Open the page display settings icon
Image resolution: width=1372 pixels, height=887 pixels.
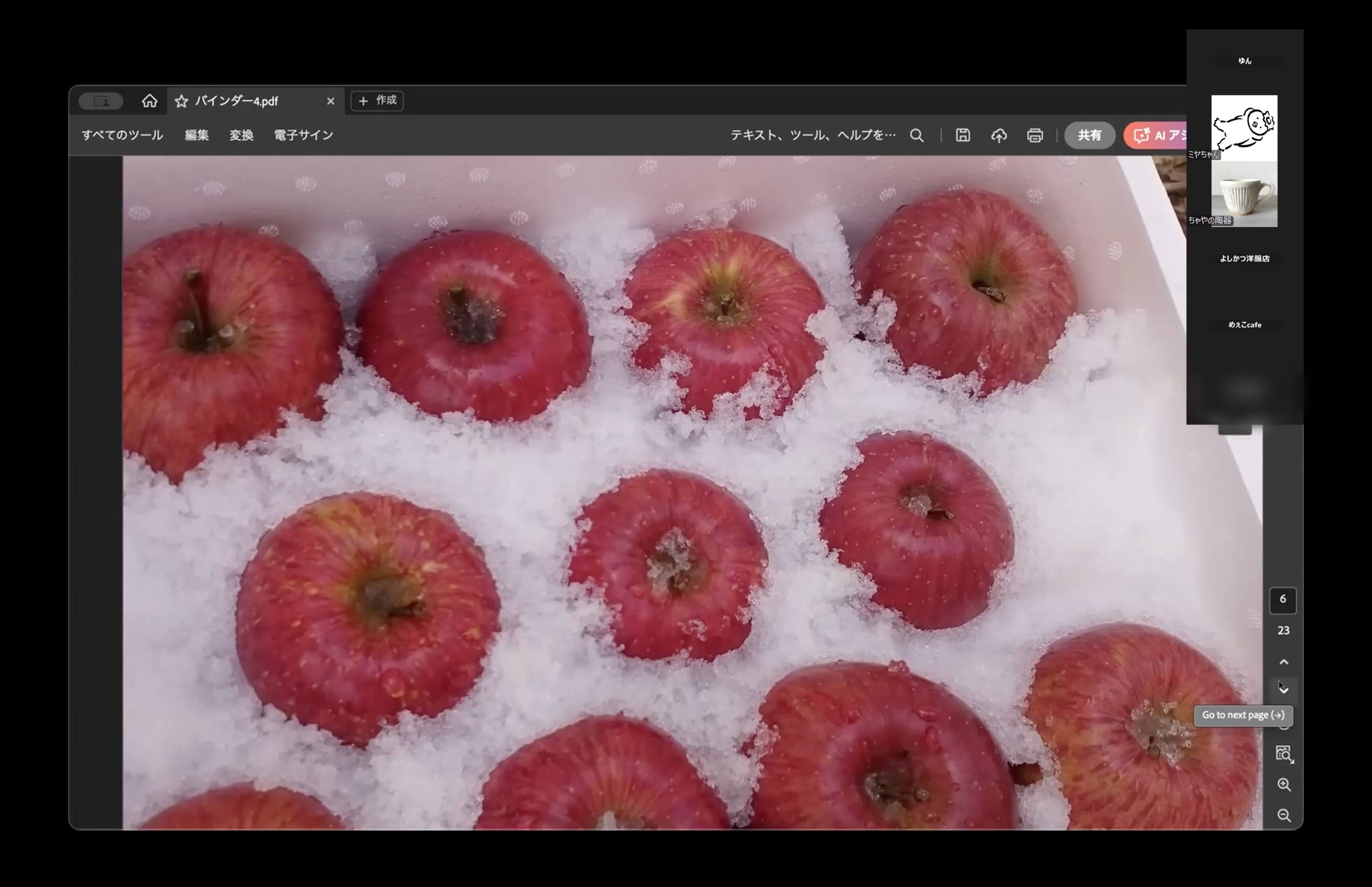point(1284,753)
